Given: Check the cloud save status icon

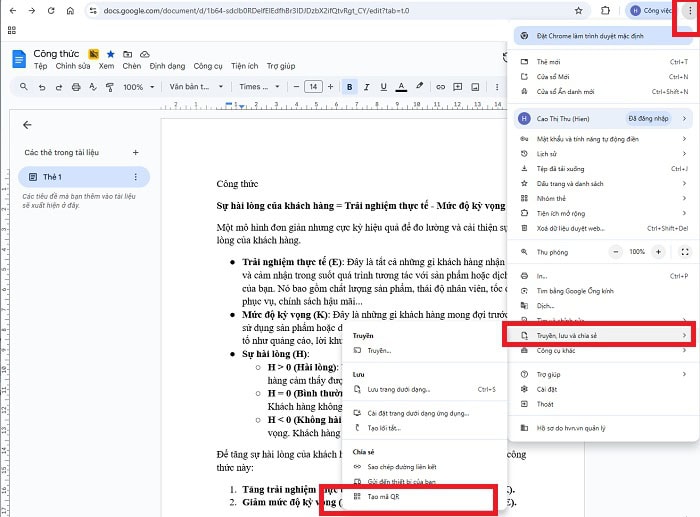Looking at the screenshot, I should (145, 54).
